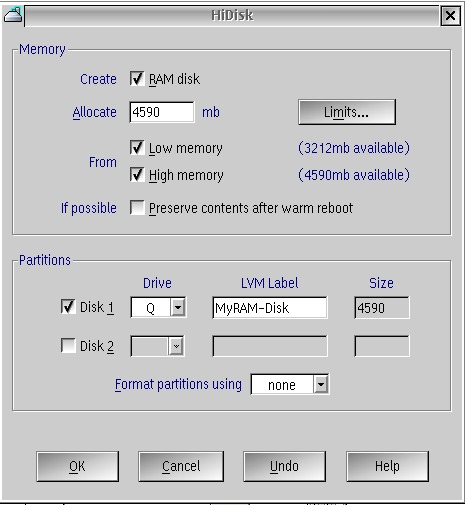Screen dimensions: 465x505
Task: Expand the Format partitions using dropdown
Action: tap(321, 385)
